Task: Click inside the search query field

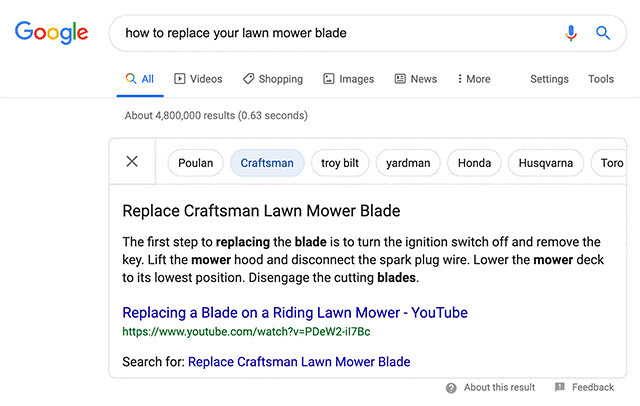Action: tap(330, 33)
